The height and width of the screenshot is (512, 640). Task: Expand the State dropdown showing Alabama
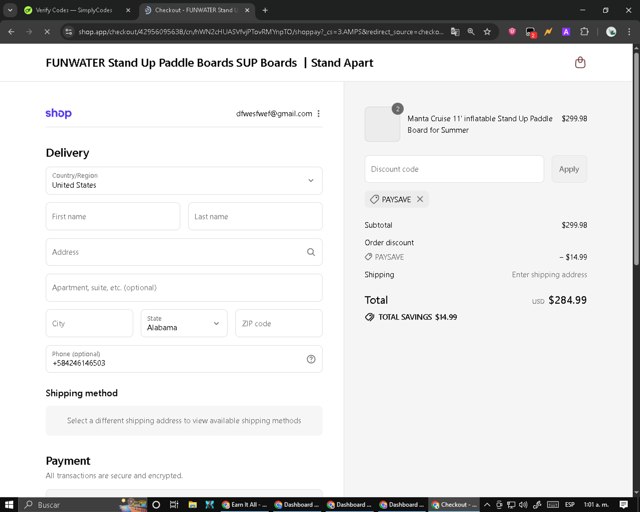point(184,323)
